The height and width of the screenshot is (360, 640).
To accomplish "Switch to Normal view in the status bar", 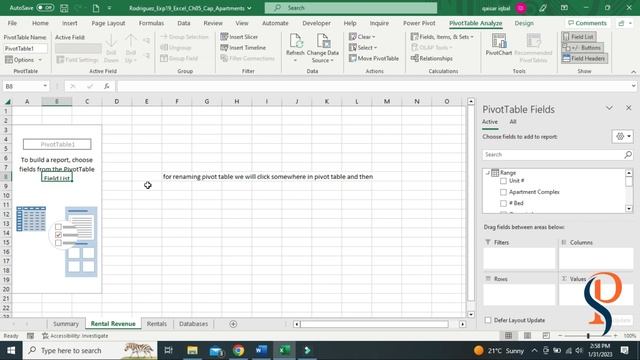I will click(x=509, y=336).
